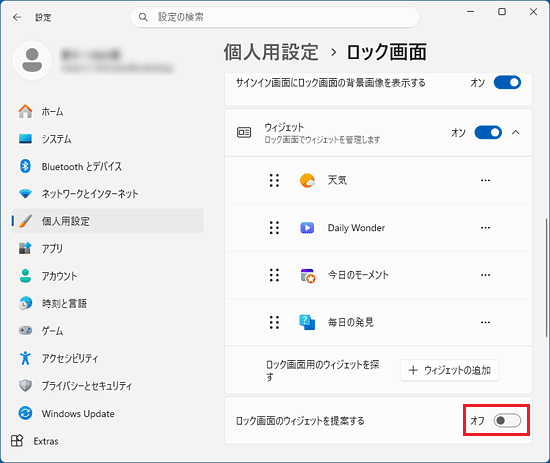Open more options for 毎日の発見
The height and width of the screenshot is (463, 550).
pos(485,322)
